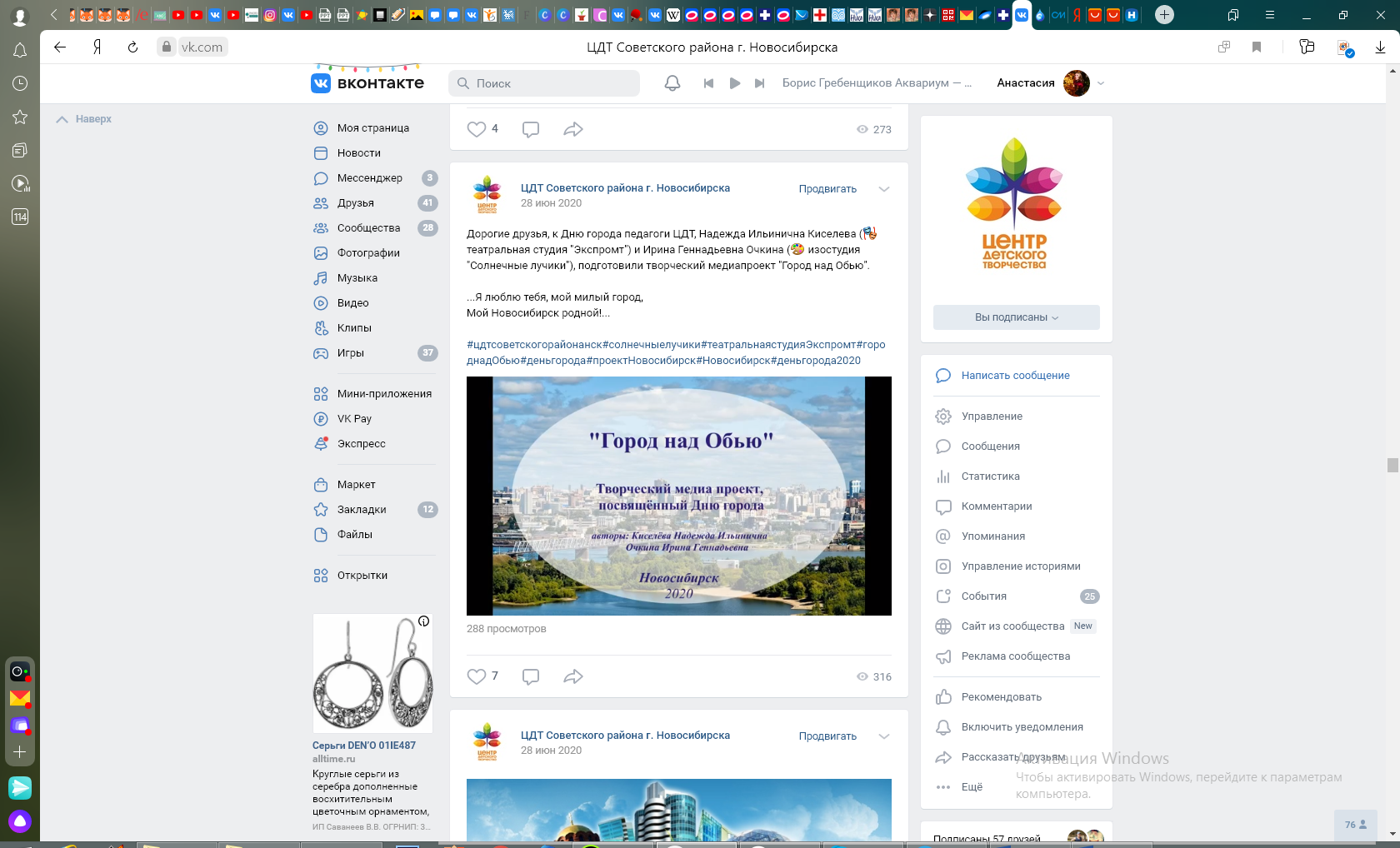
Task: Expand the "Вы подписаны" dropdown
Action: (1016, 317)
